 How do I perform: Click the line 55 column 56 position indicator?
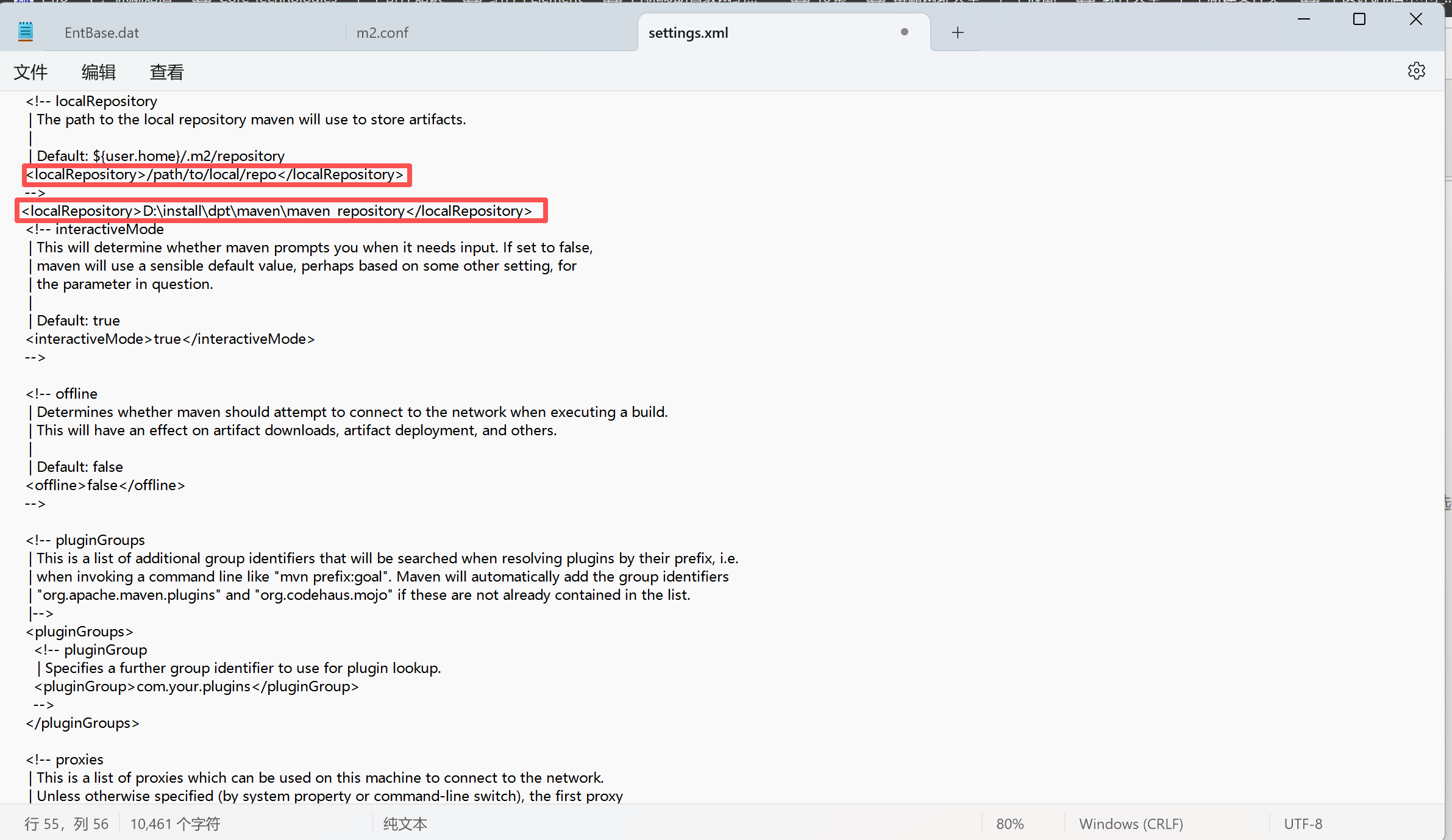66,824
